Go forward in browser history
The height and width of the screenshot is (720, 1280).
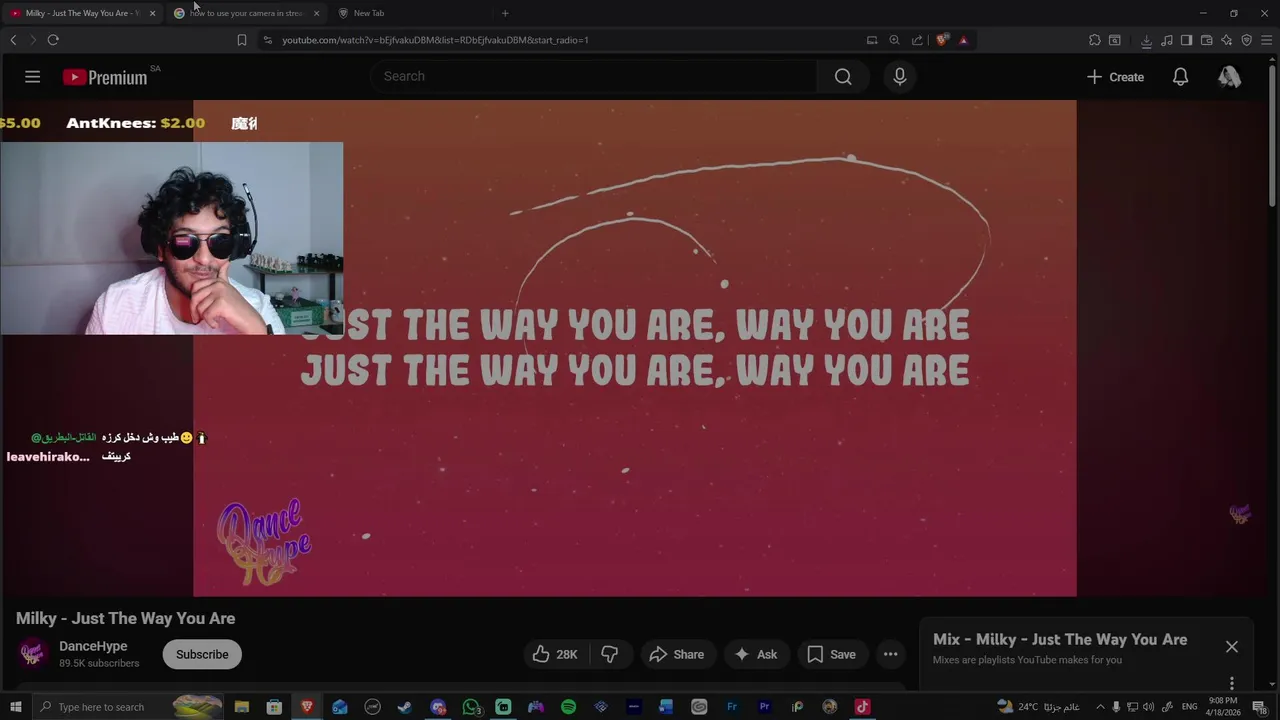click(32, 40)
